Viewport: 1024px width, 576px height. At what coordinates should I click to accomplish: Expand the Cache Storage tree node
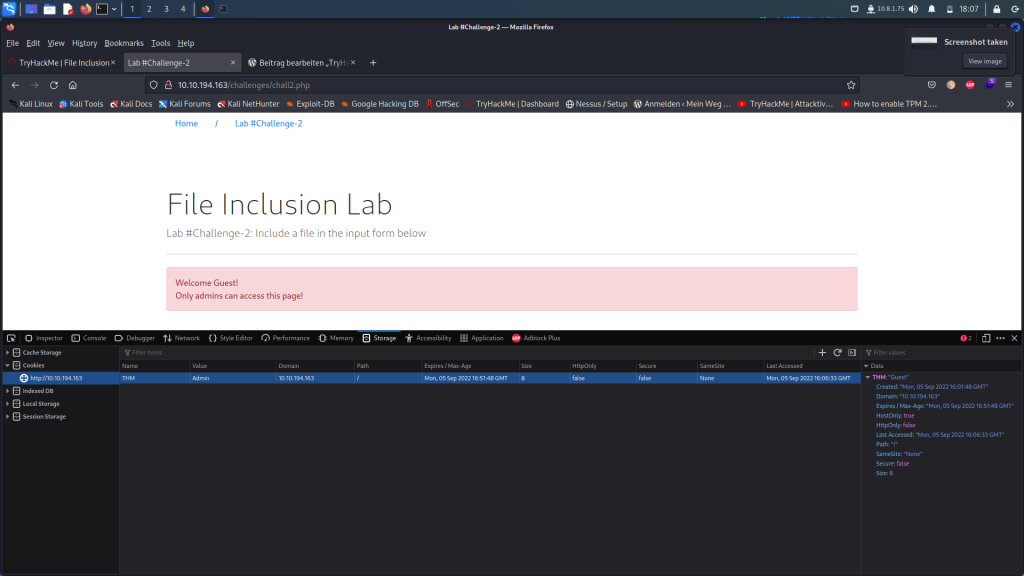pos(8,353)
